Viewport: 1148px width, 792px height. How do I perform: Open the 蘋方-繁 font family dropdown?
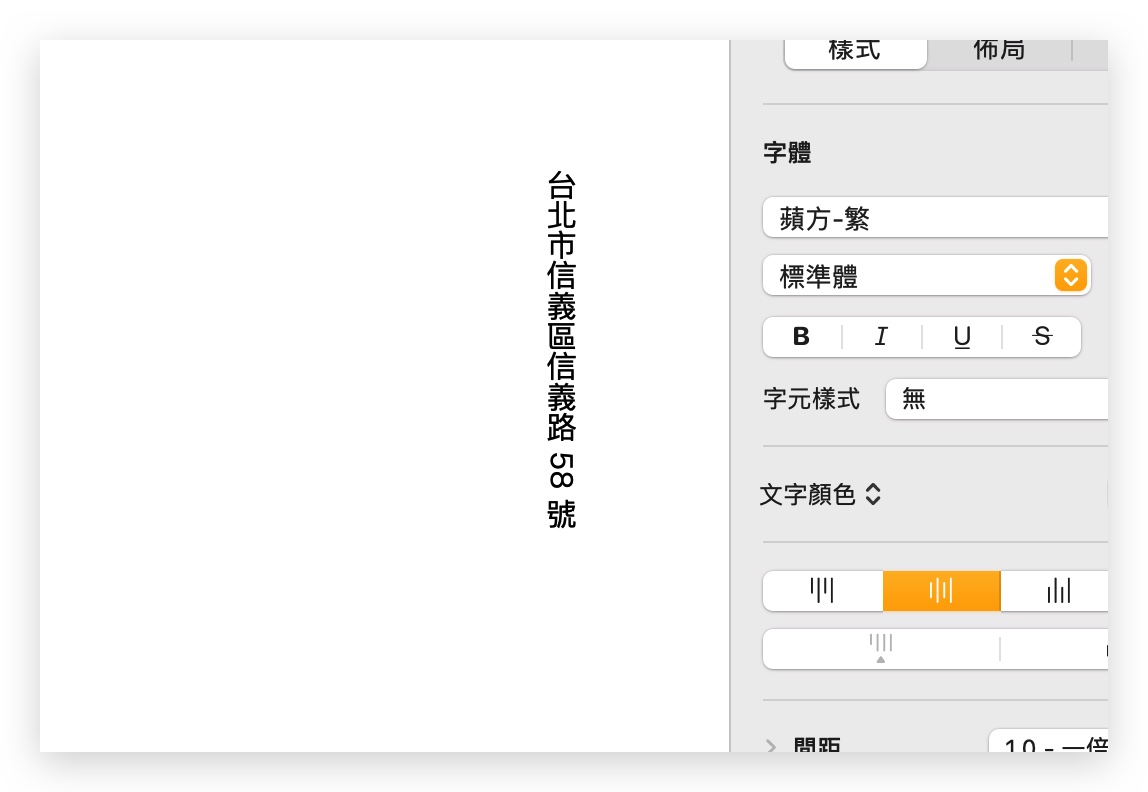tap(935, 217)
